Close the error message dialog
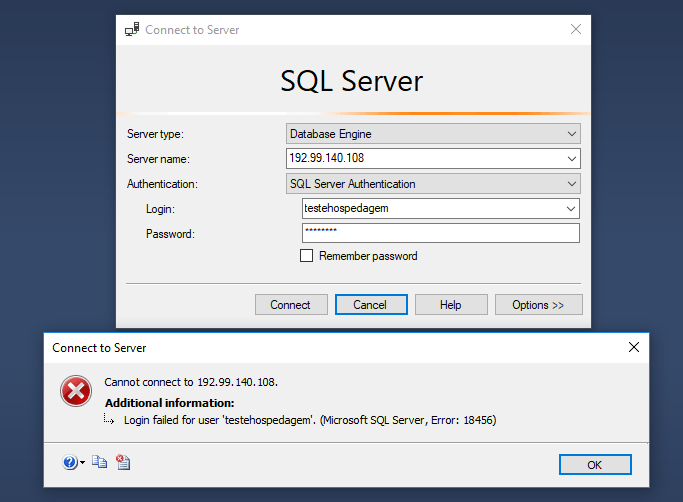683x502 pixels. coord(634,347)
